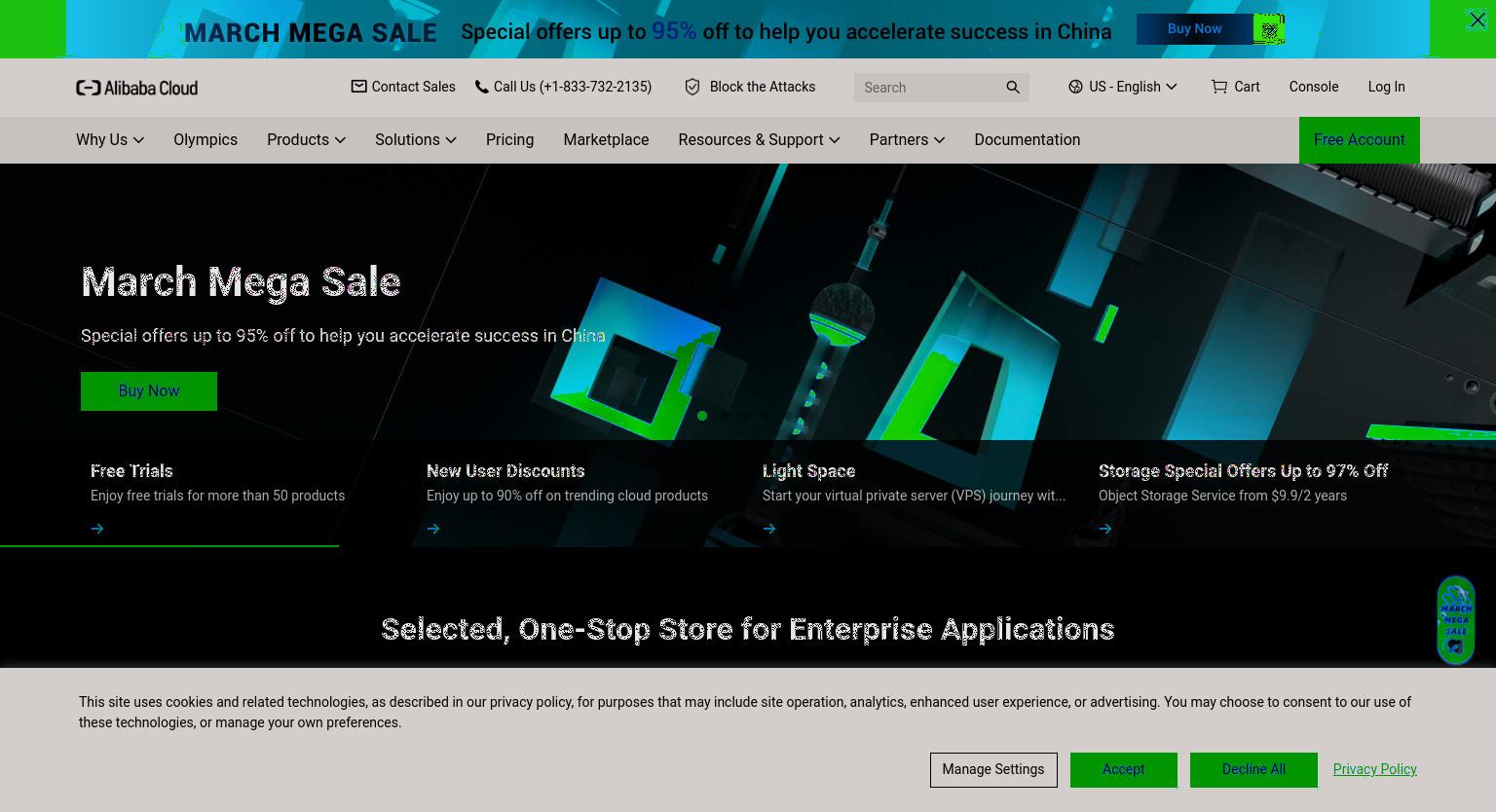1496x812 pixels.
Task: Open the Documentation nav item
Action: pyautogui.click(x=1027, y=139)
